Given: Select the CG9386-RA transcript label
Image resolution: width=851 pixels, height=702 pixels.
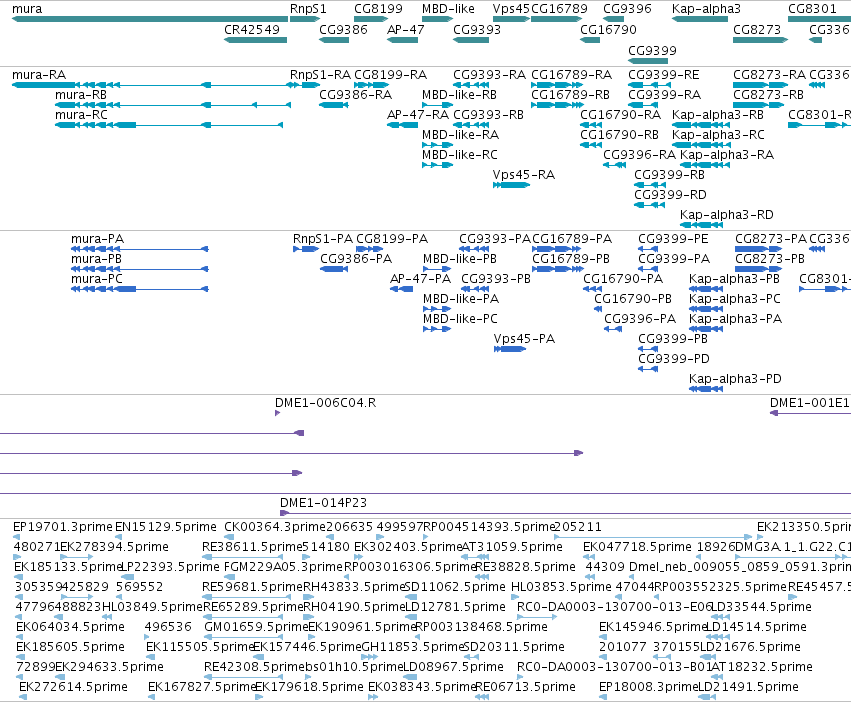Looking at the screenshot, I should [x=355, y=94].
